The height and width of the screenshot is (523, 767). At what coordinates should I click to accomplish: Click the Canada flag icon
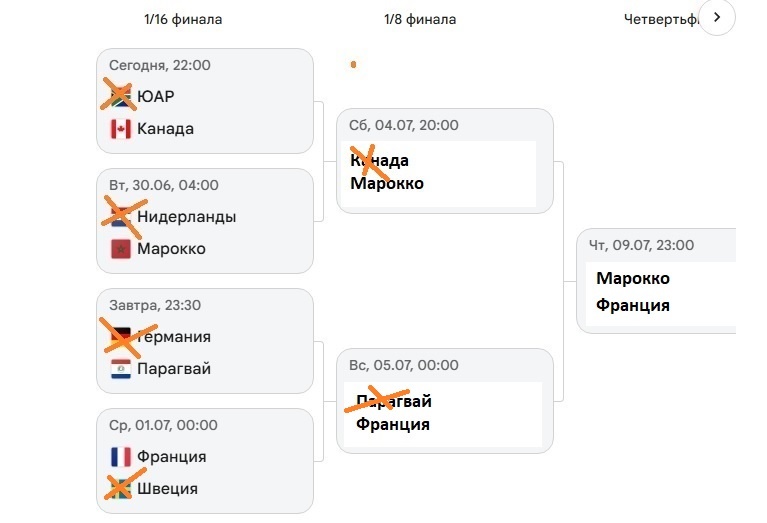coord(121,129)
